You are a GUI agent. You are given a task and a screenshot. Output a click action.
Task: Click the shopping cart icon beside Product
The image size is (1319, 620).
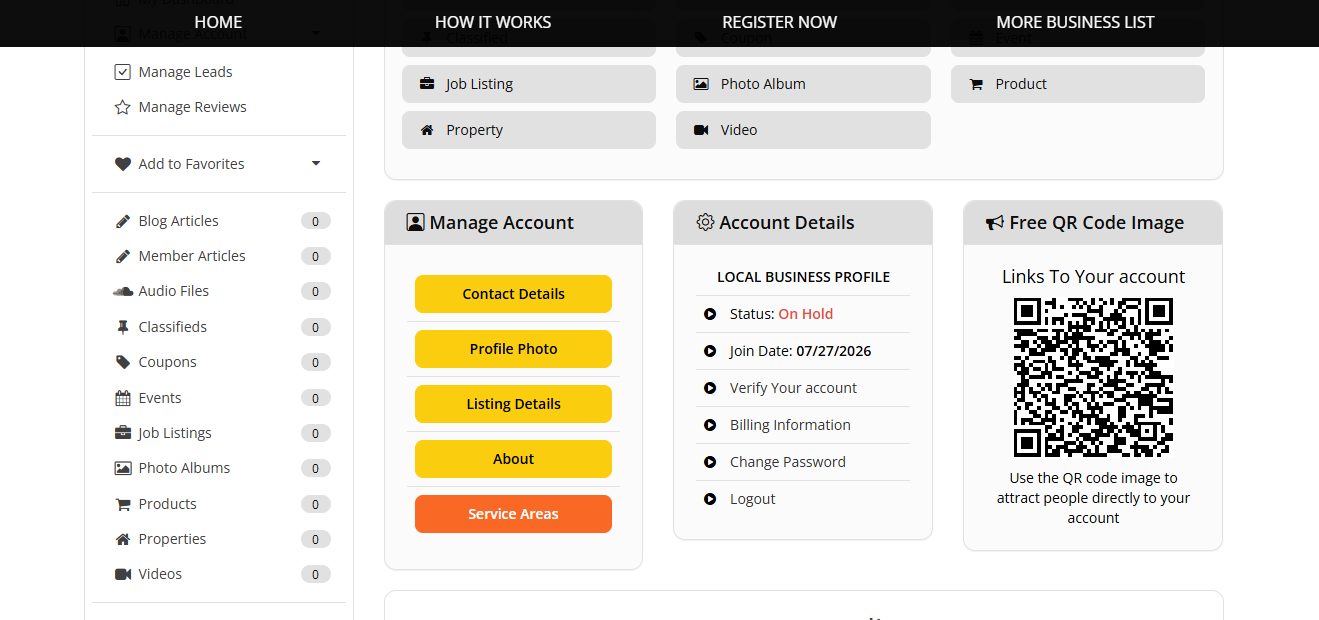976,84
